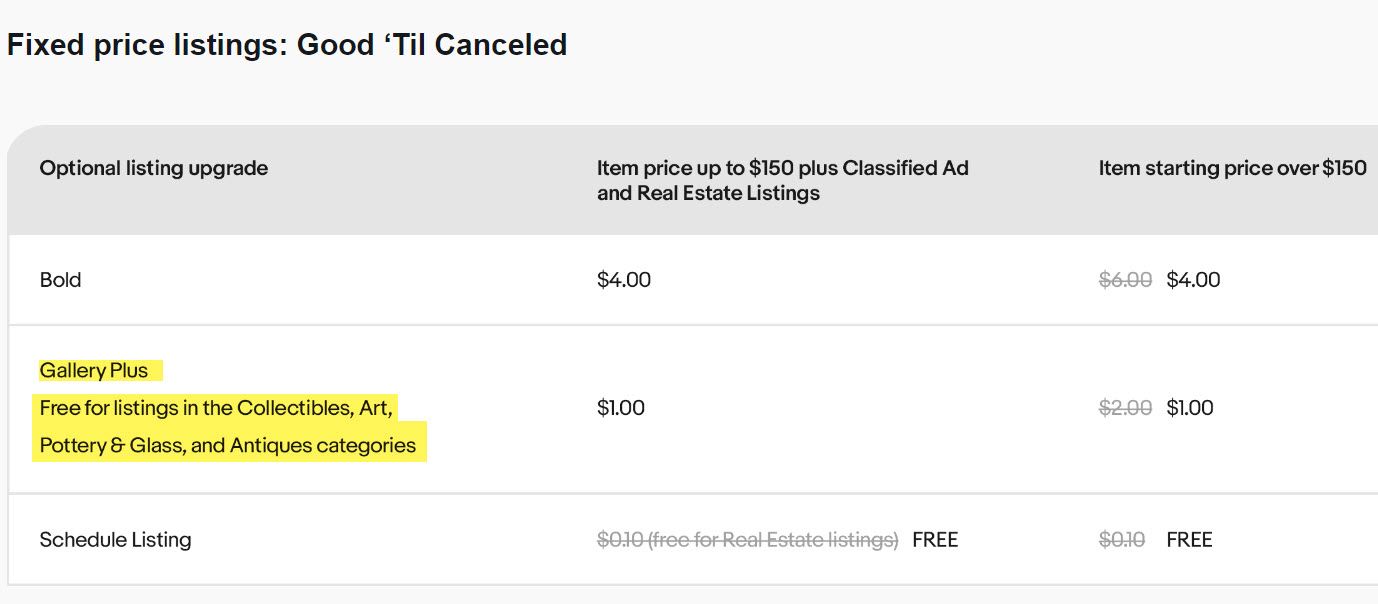This screenshot has width=1378, height=604.
Task: Click 'and Real Estate Listings' header line
Action: (708, 193)
